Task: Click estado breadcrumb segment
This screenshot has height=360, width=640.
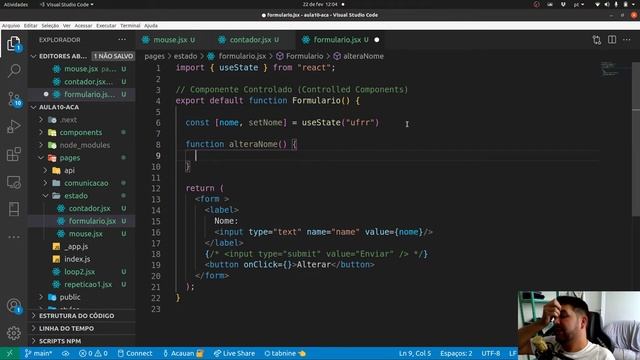Action: click(x=185, y=56)
